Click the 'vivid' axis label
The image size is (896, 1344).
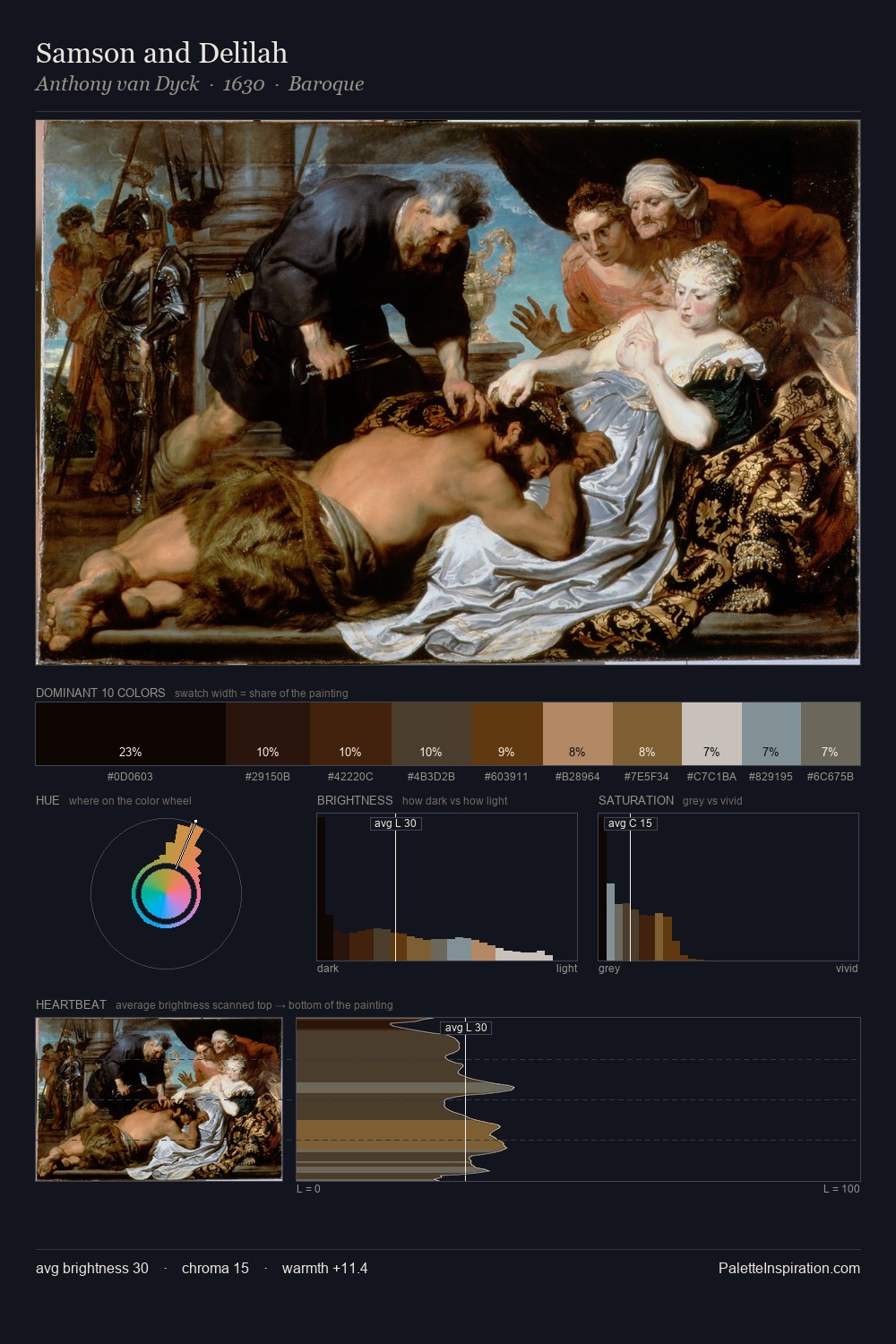[x=847, y=968]
